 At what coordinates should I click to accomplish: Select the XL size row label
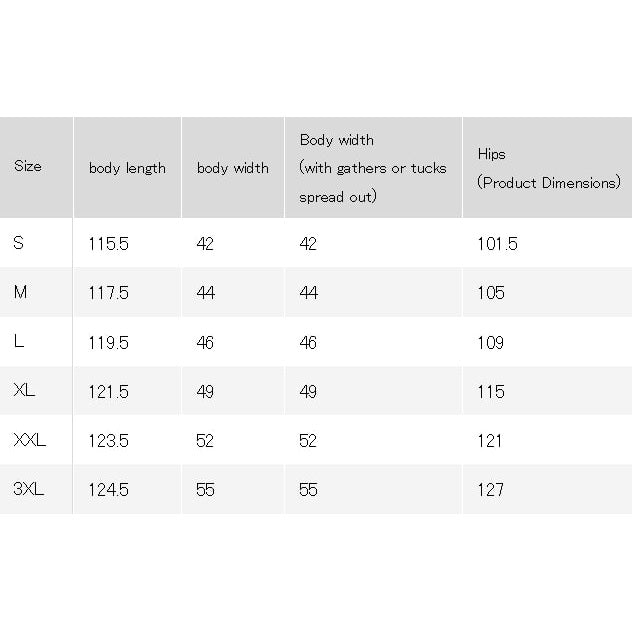tap(24, 391)
